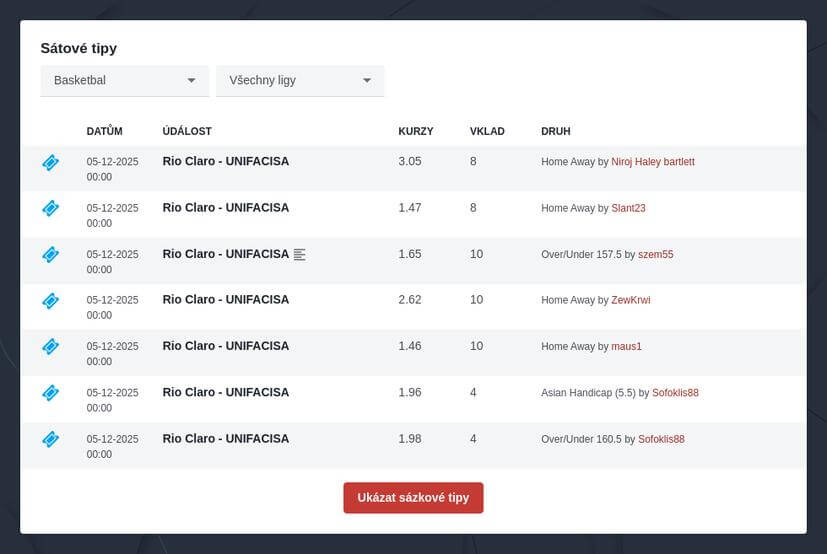Open the Basketbal sport dropdown
The image size is (827, 554).
click(x=124, y=81)
